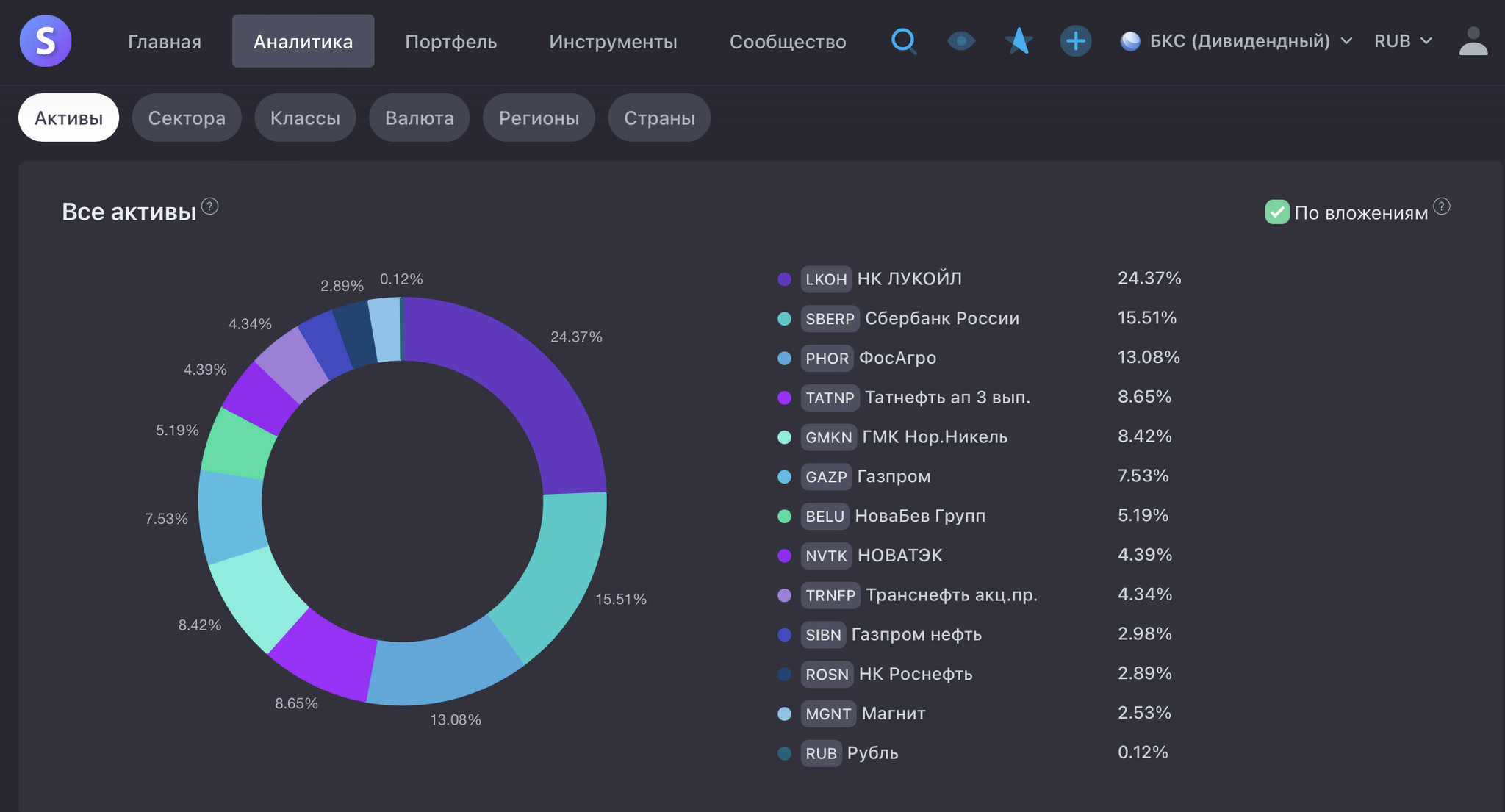Click the GAZP ticker badge

pyautogui.click(x=826, y=478)
